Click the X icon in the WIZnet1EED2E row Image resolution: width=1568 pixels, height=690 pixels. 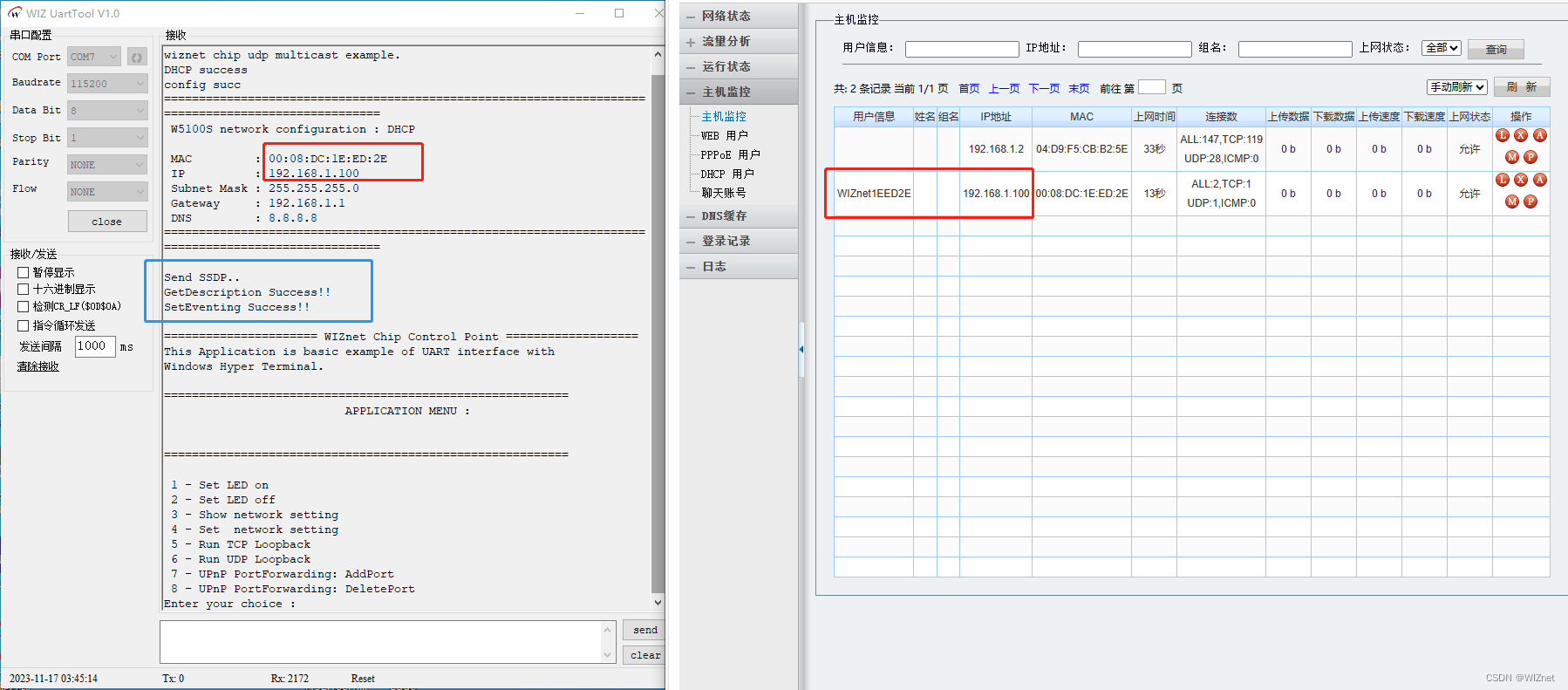(x=1521, y=180)
